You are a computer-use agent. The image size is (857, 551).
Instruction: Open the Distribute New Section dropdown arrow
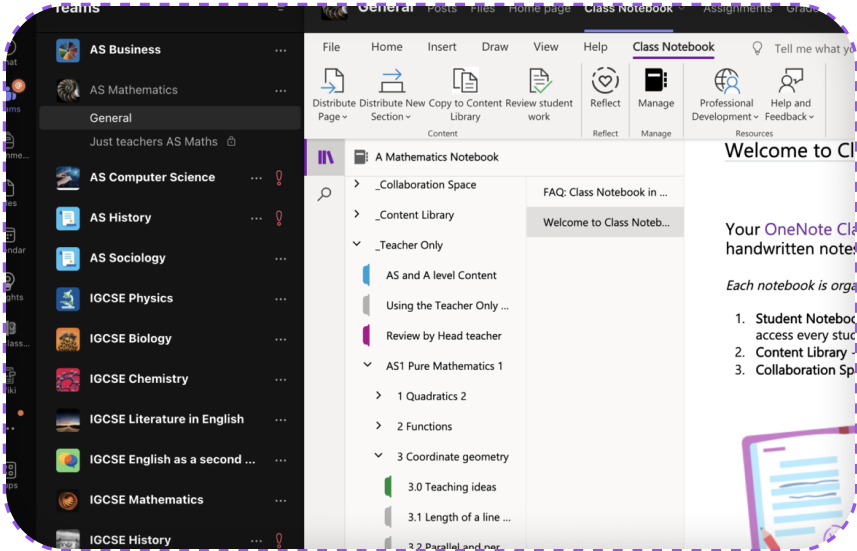408,117
